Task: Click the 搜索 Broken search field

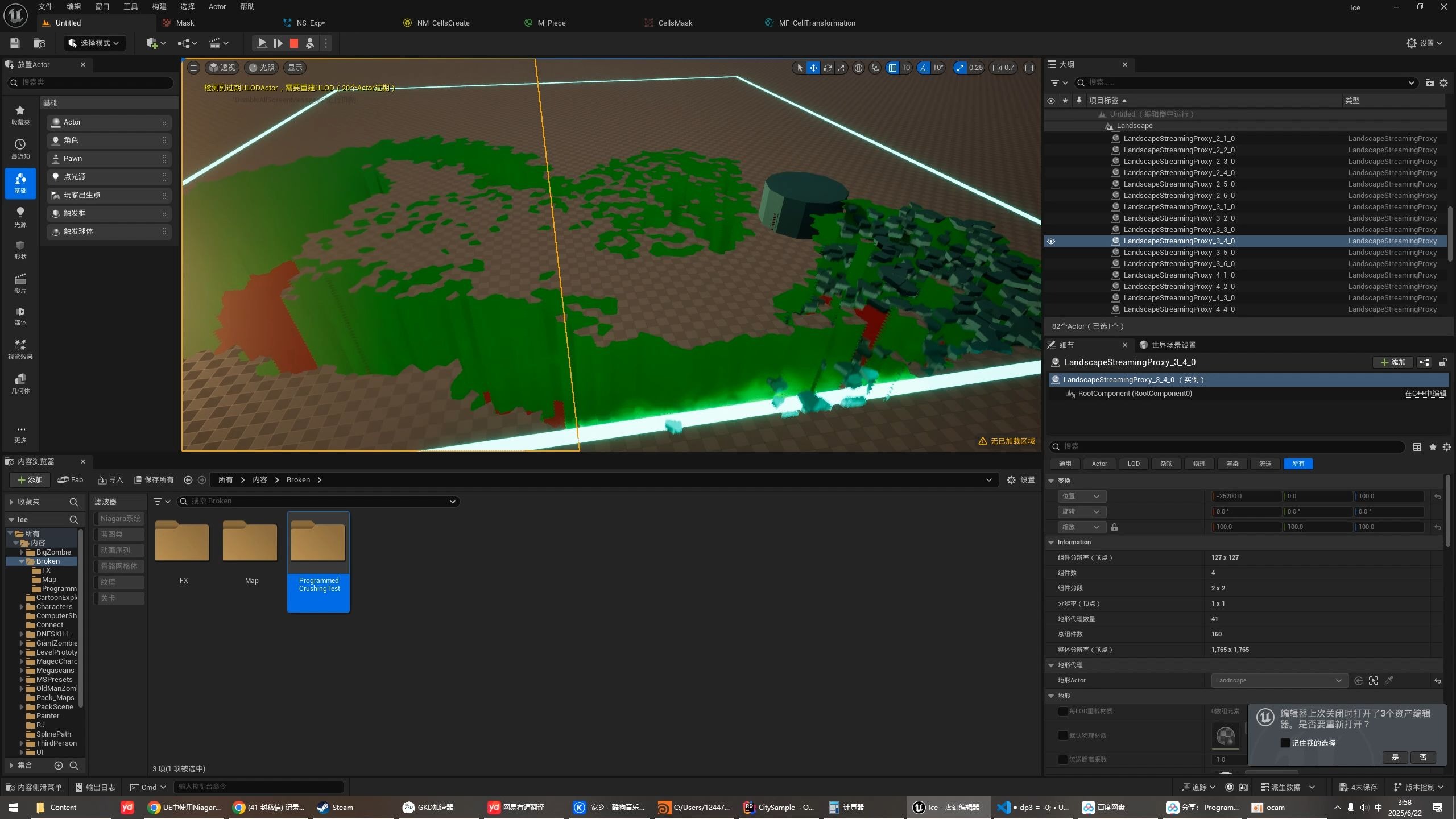Action: [x=318, y=501]
